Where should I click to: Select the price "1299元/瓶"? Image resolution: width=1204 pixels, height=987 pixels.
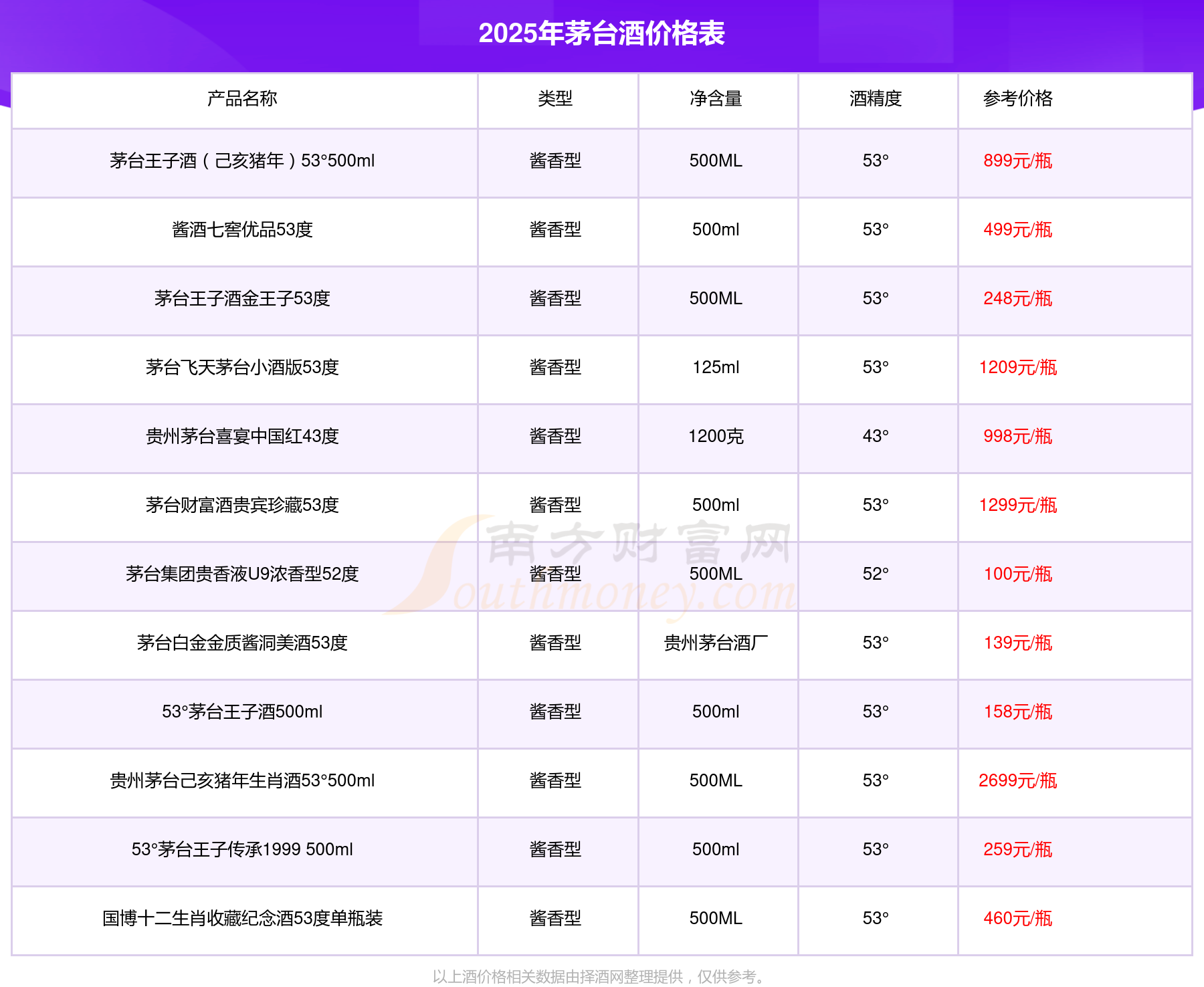[x=1017, y=505]
